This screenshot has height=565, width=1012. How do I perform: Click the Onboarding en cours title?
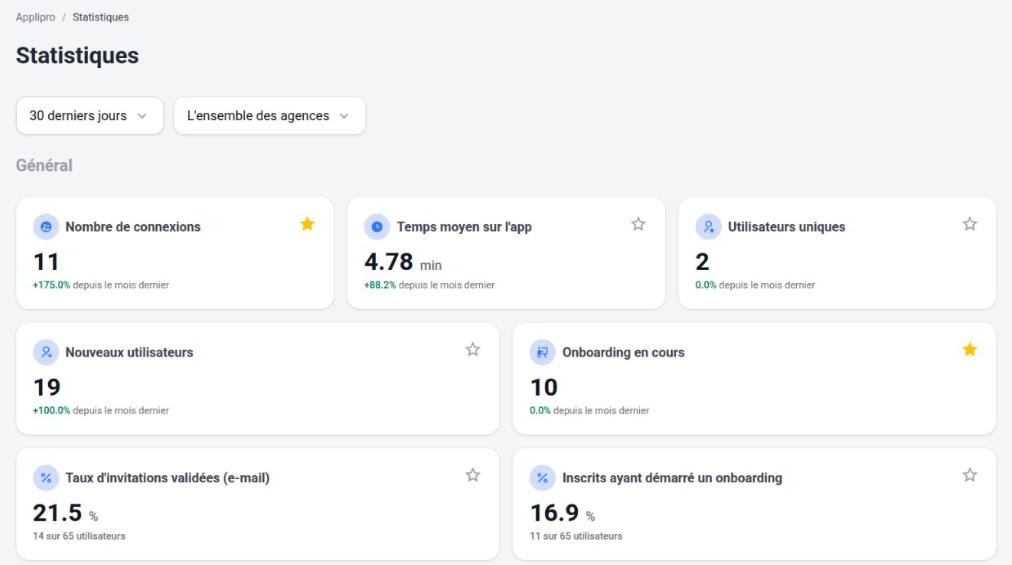click(623, 352)
